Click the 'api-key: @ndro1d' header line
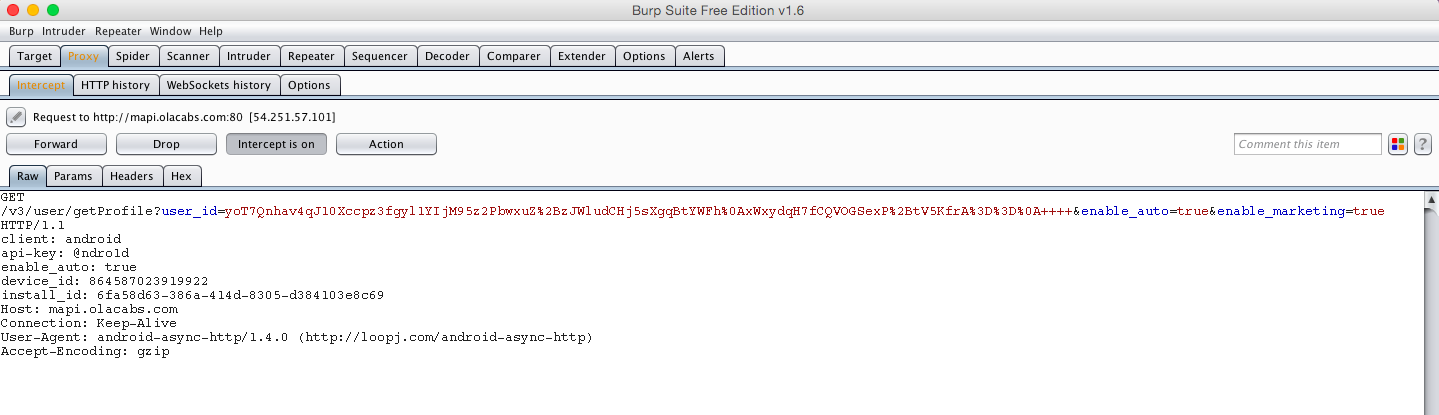 click(65, 253)
